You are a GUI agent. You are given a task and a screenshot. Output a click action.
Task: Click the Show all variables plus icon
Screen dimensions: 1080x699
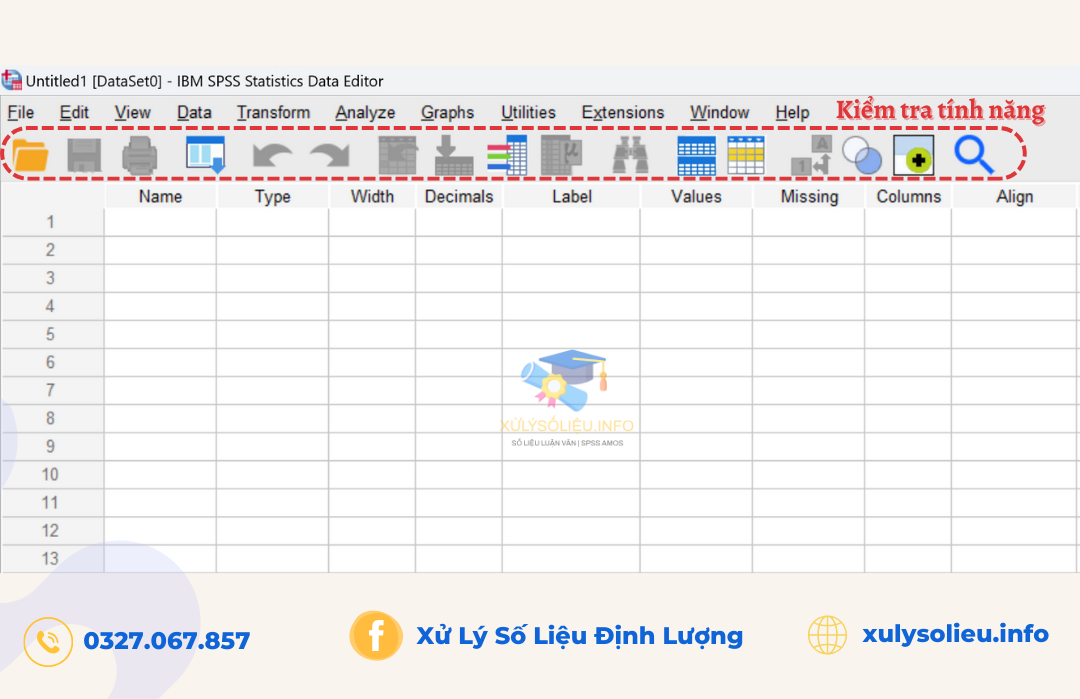click(913, 155)
